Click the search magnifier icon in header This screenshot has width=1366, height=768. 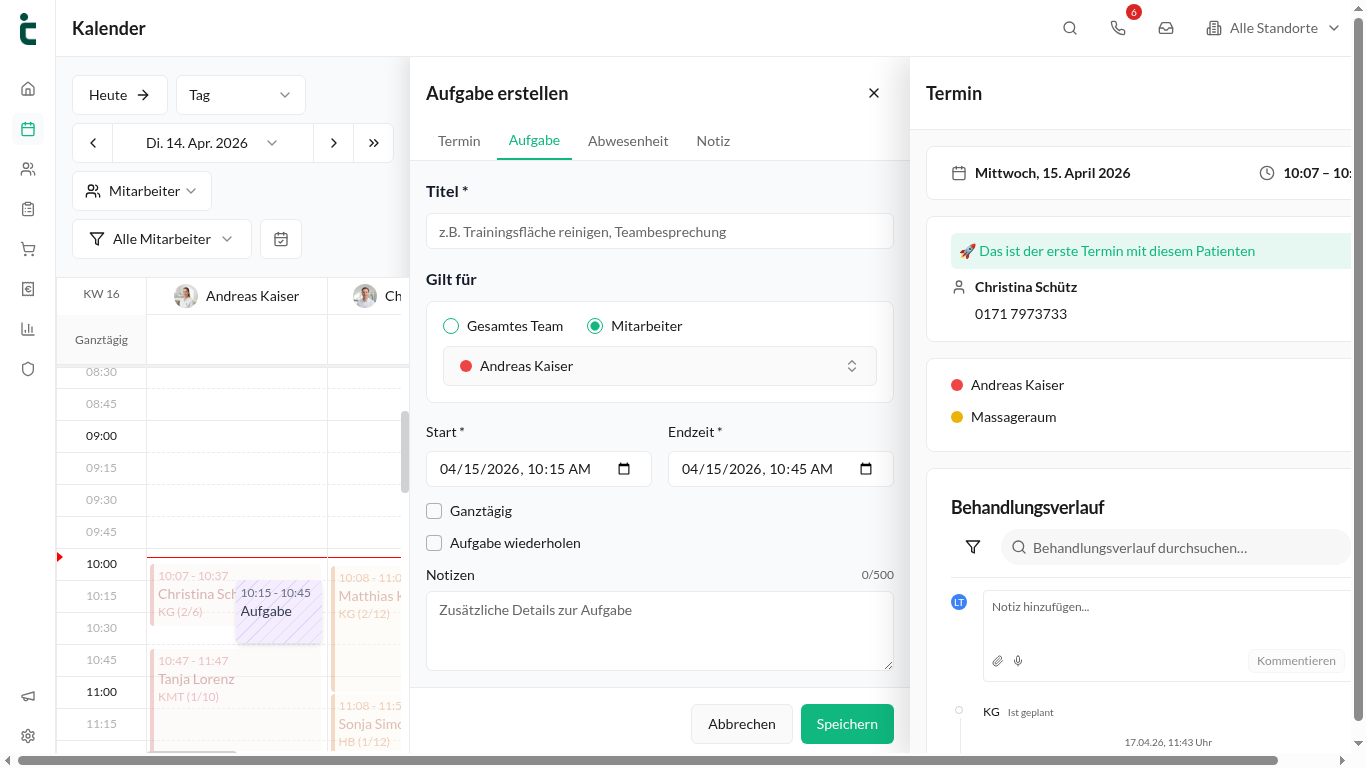click(x=1070, y=28)
